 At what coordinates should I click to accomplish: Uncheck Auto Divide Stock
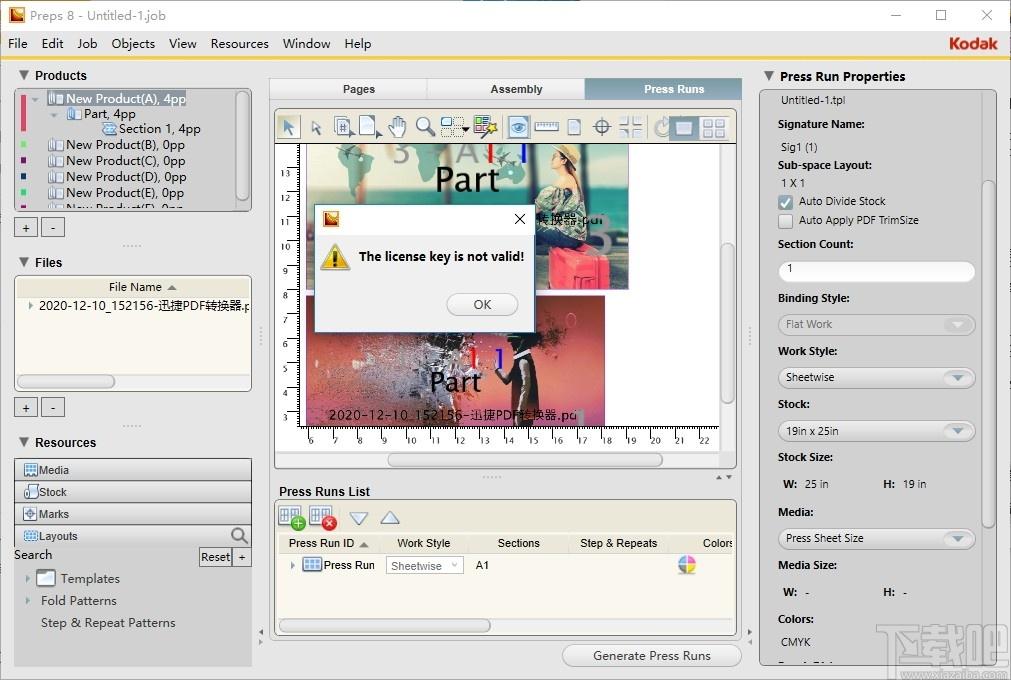(786, 202)
